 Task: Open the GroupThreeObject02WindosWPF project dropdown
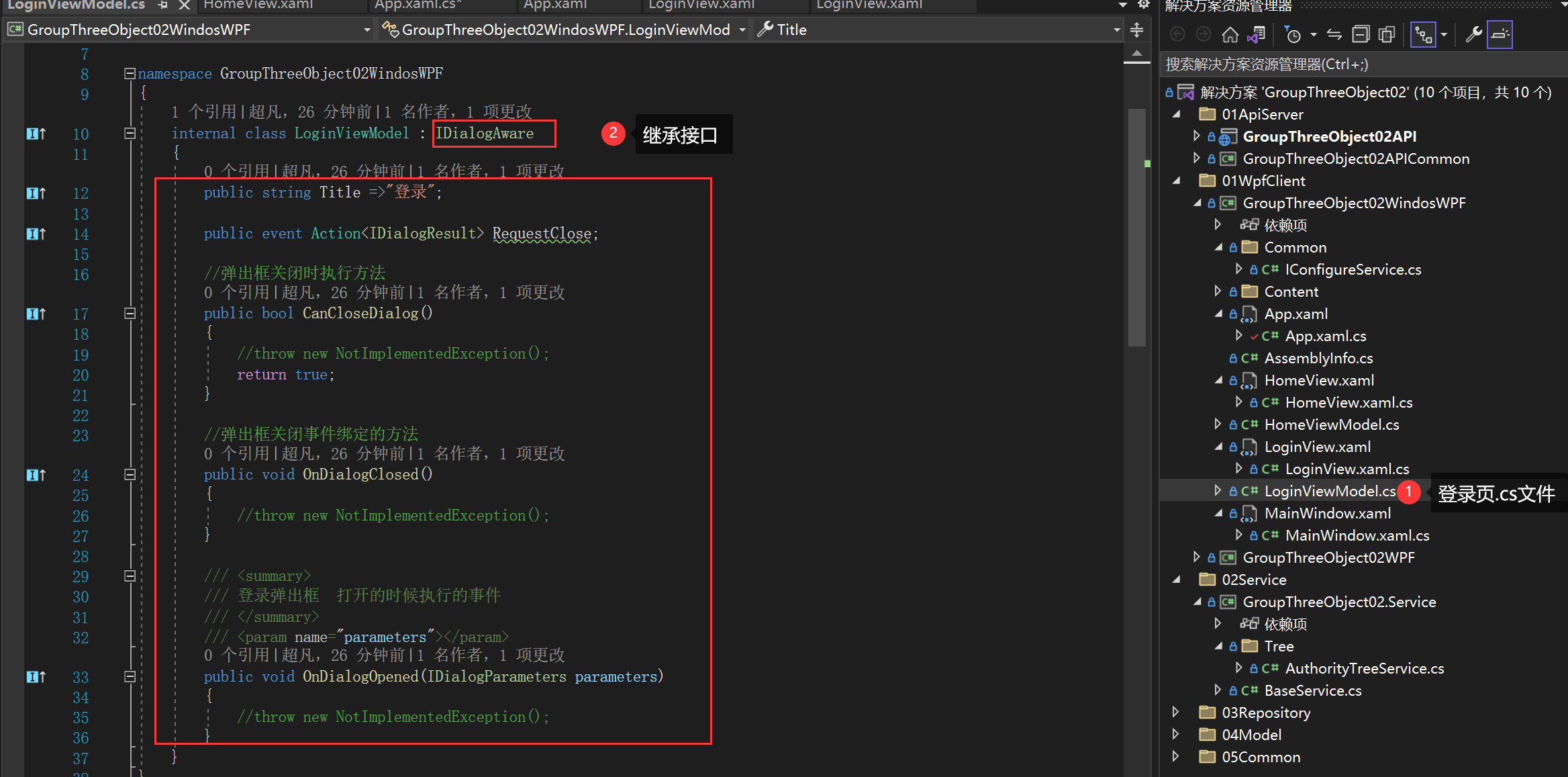coord(189,30)
